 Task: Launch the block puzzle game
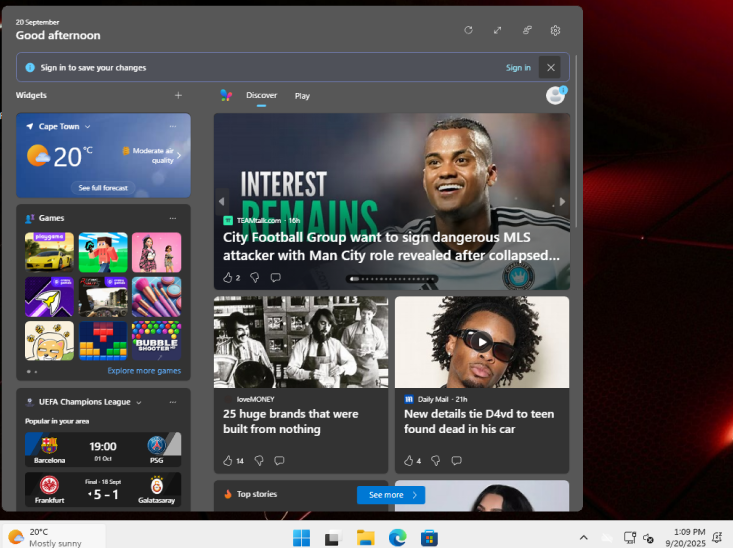tap(103, 341)
